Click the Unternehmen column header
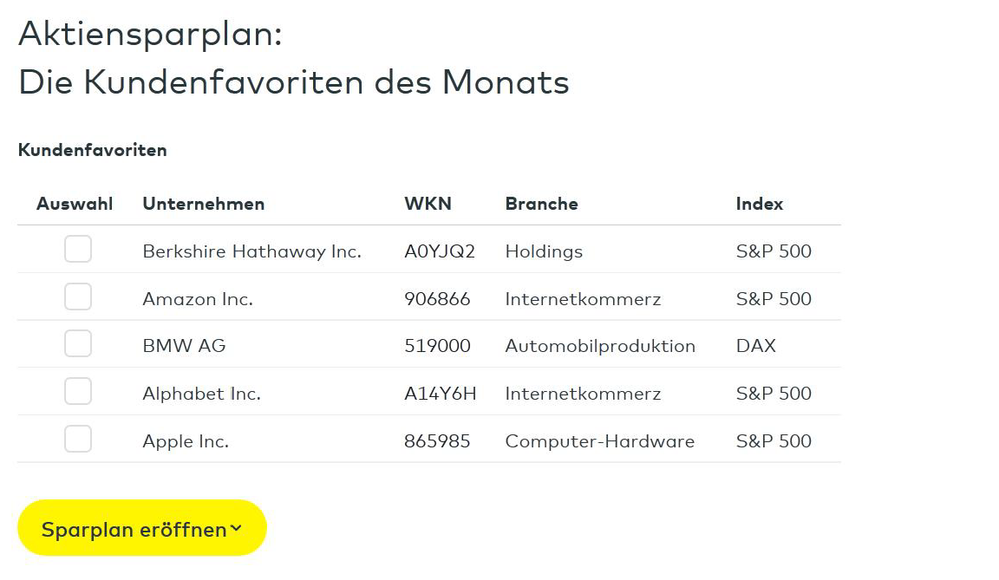The width and height of the screenshot is (999, 580). point(203,203)
